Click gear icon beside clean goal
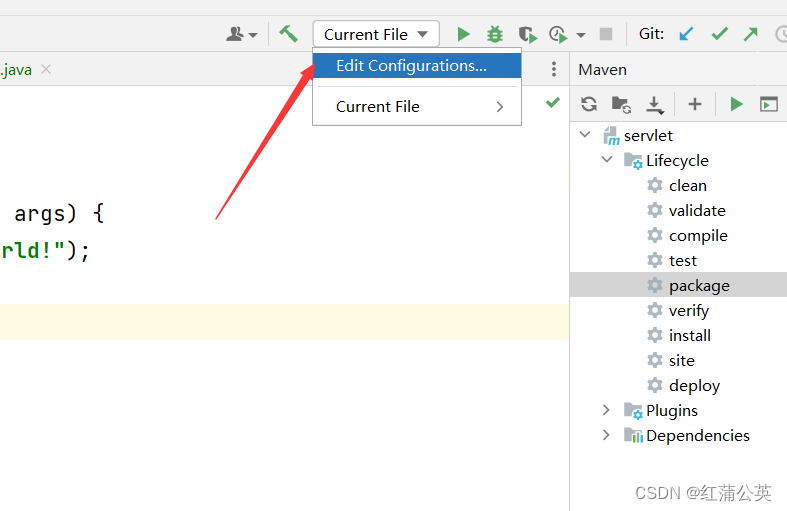The width and height of the screenshot is (787, 511). [x=654, y=185]
